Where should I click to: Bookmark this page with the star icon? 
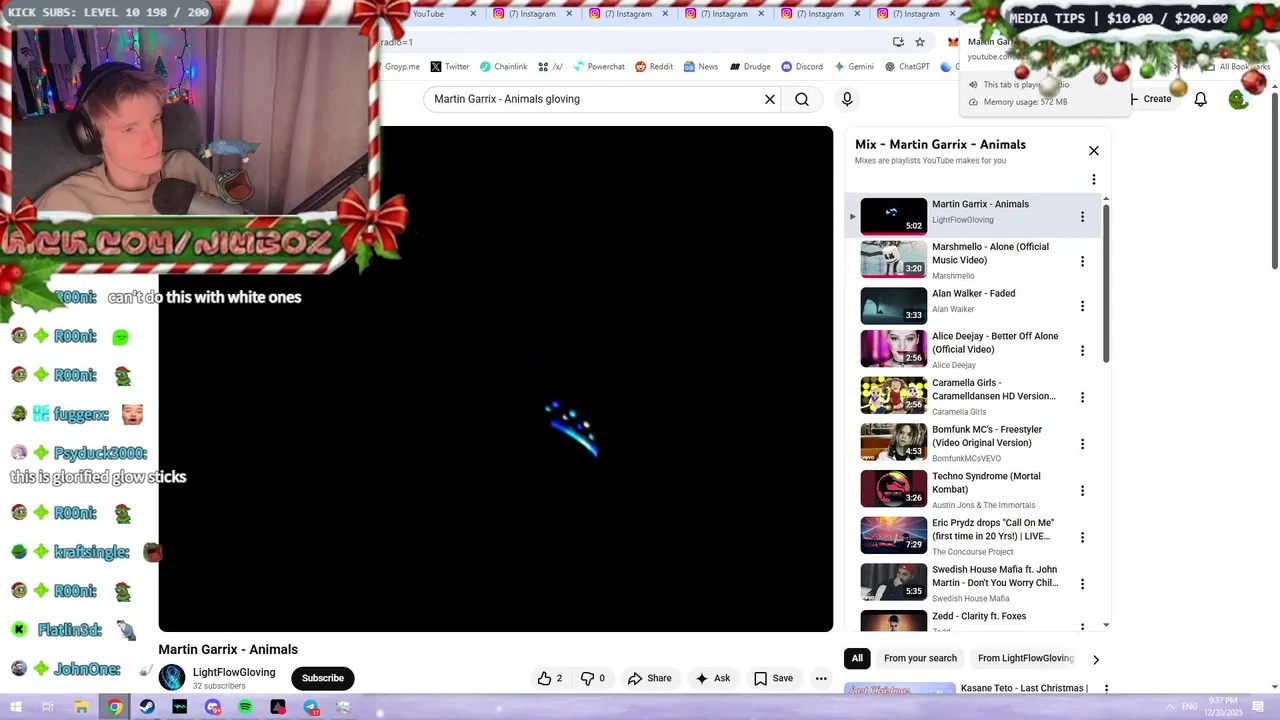pos(920,42)
